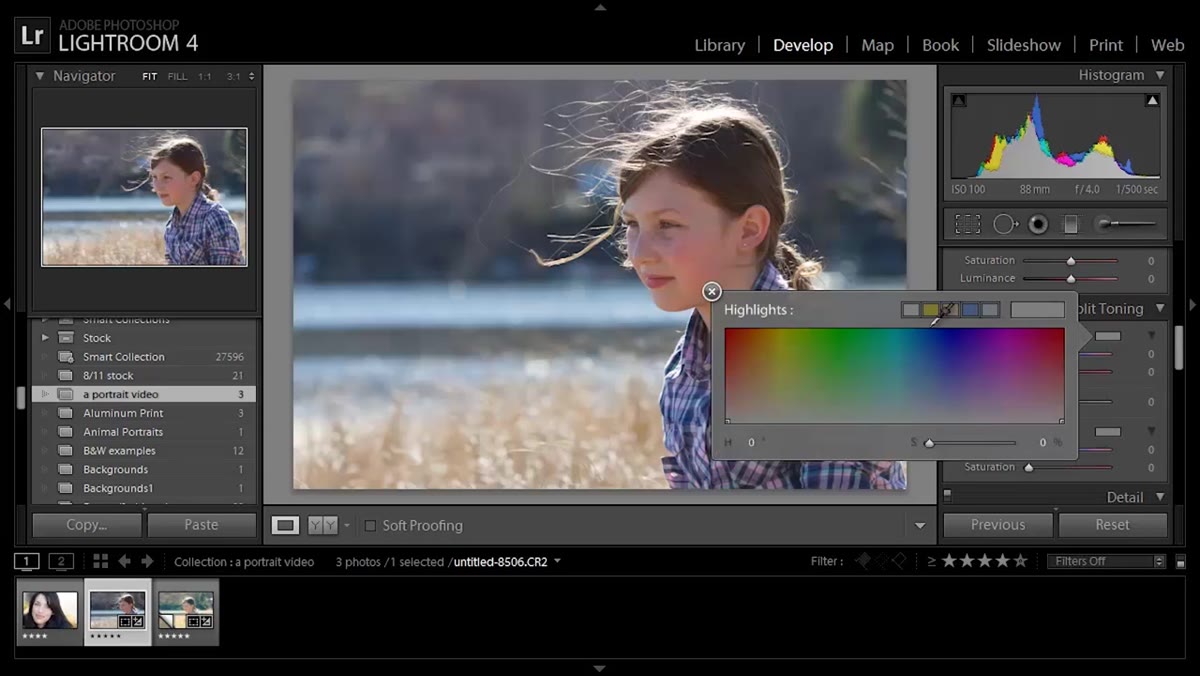Click the rating filter stars

click(x=985, y=561)
